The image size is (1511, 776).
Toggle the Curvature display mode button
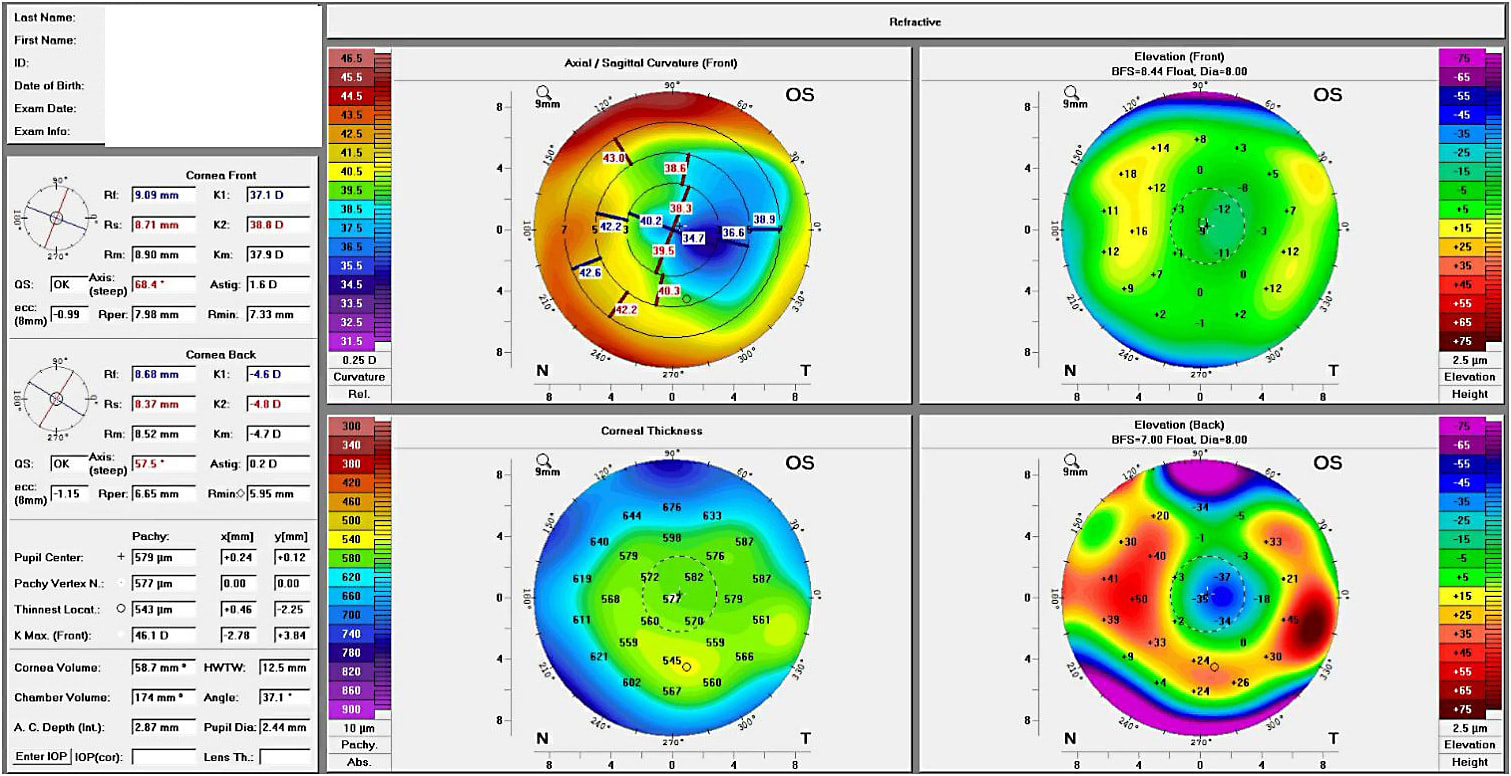coord(359,377)
